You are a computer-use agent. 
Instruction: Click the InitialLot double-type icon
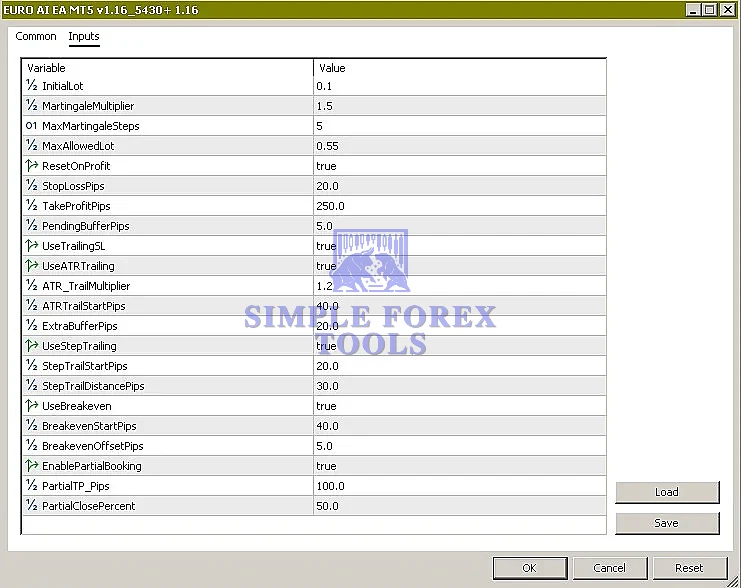click(31, 86)
